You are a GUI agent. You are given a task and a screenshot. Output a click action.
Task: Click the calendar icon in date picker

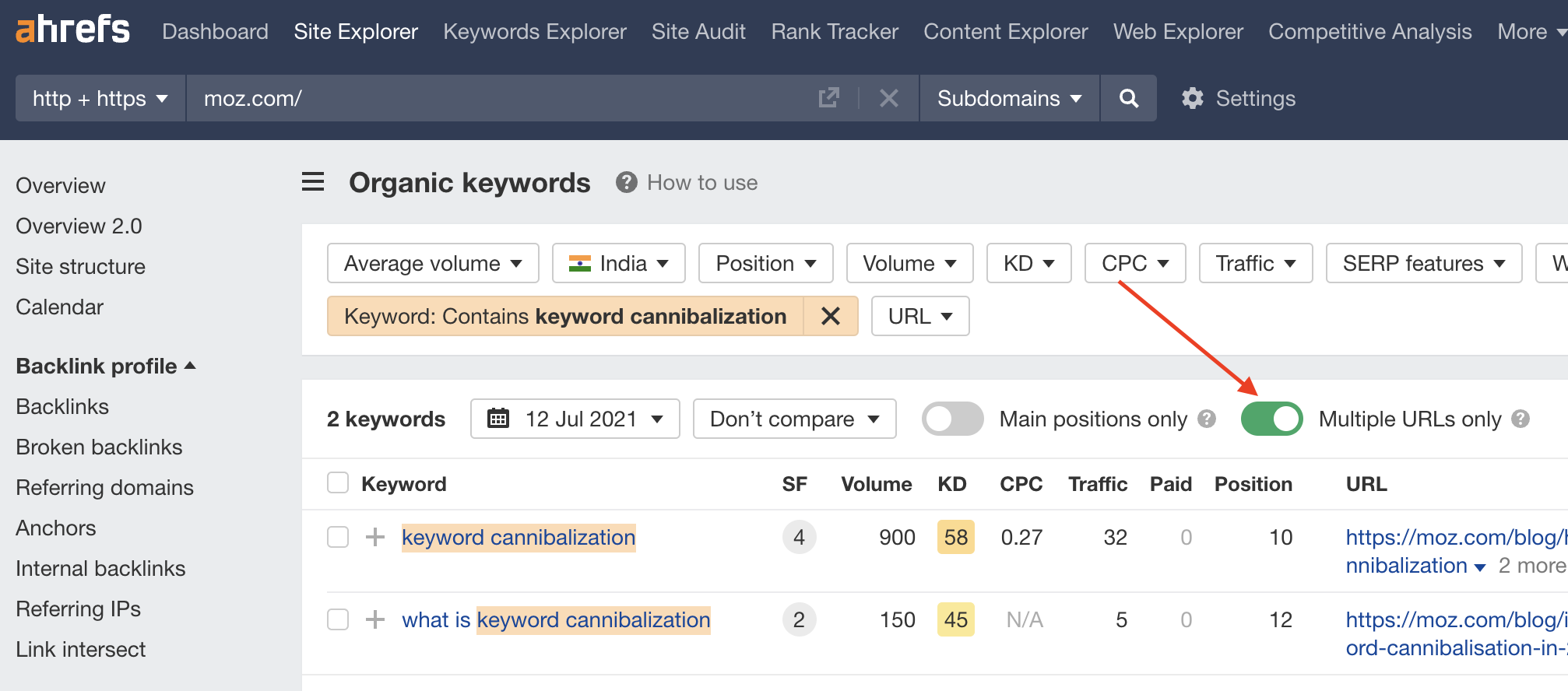(498, 419)
